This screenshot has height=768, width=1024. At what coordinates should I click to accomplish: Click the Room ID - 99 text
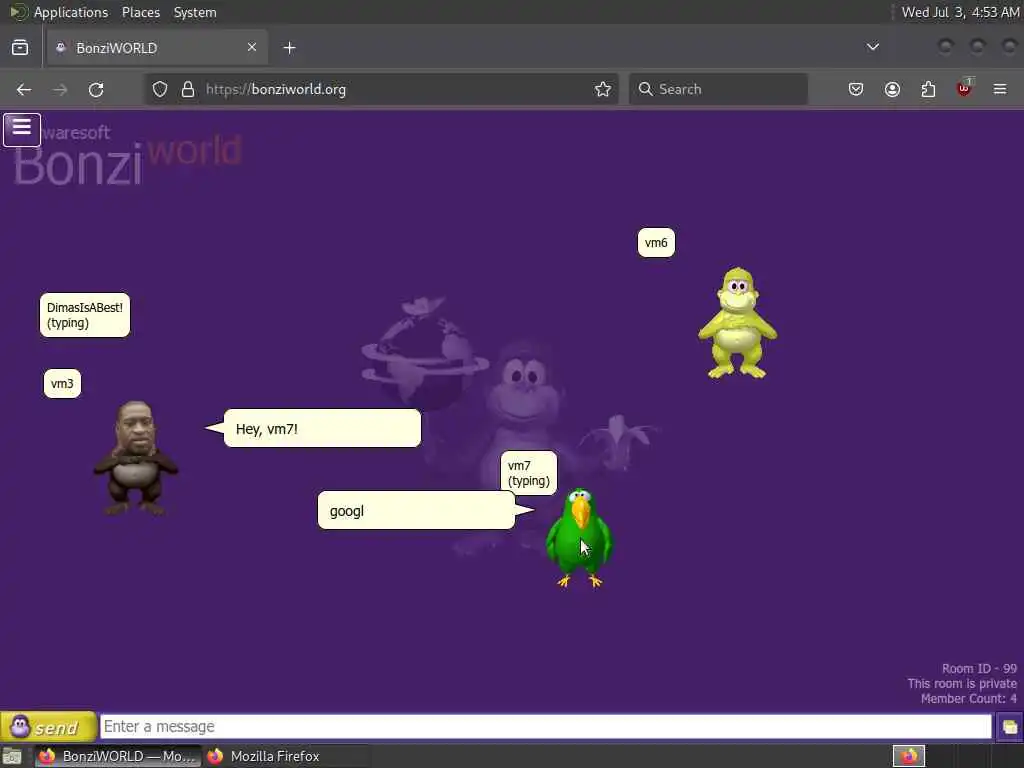click(x=979, y=669)
